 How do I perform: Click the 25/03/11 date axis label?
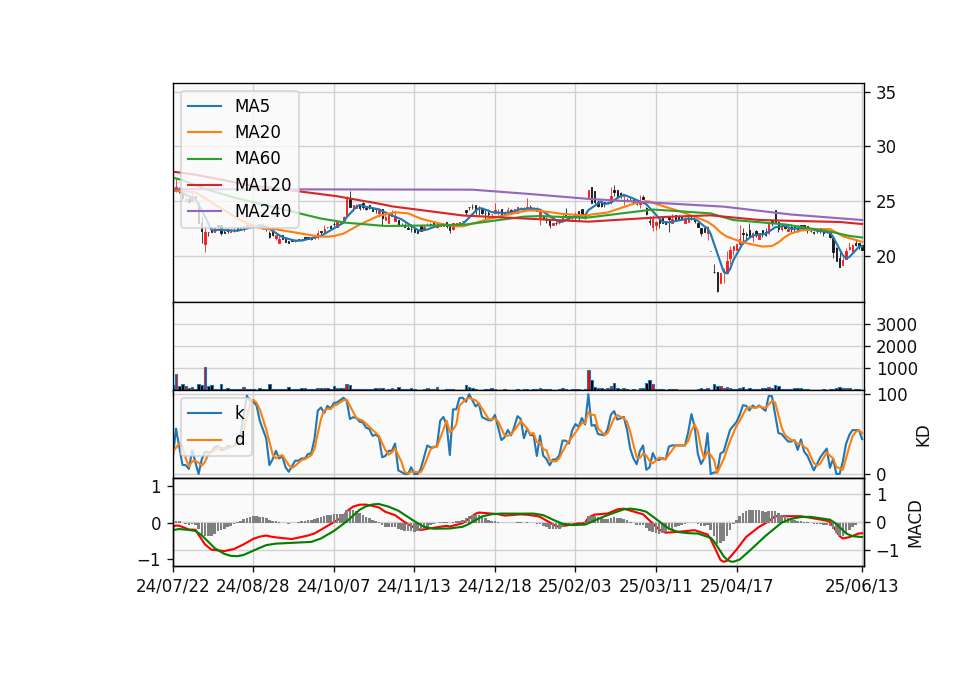[x=656, y=586]
